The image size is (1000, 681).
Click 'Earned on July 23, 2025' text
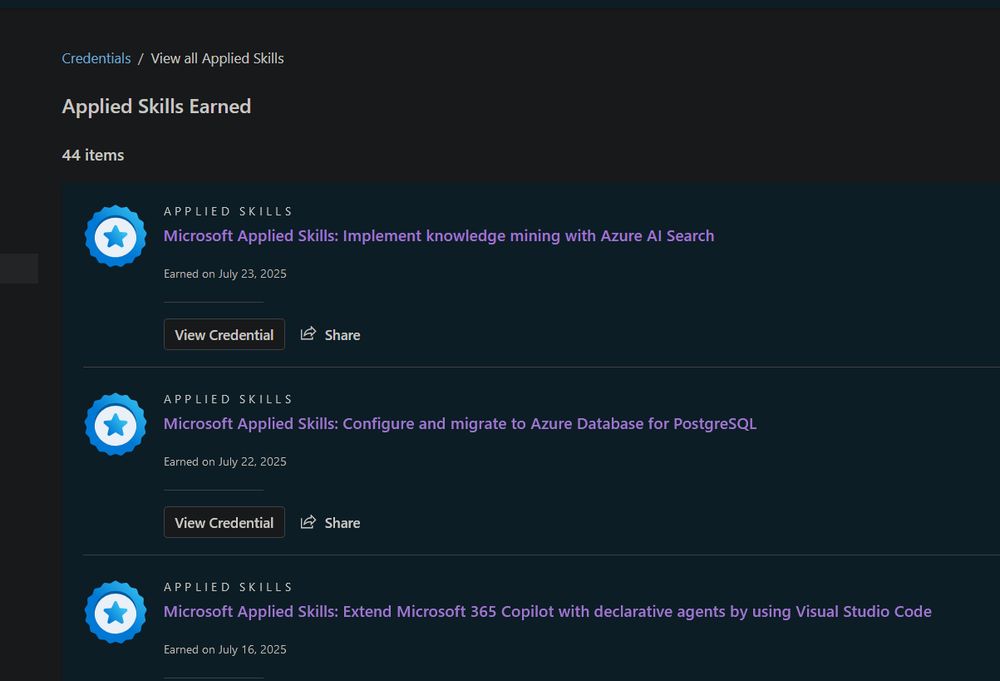[x=225, y=274]
